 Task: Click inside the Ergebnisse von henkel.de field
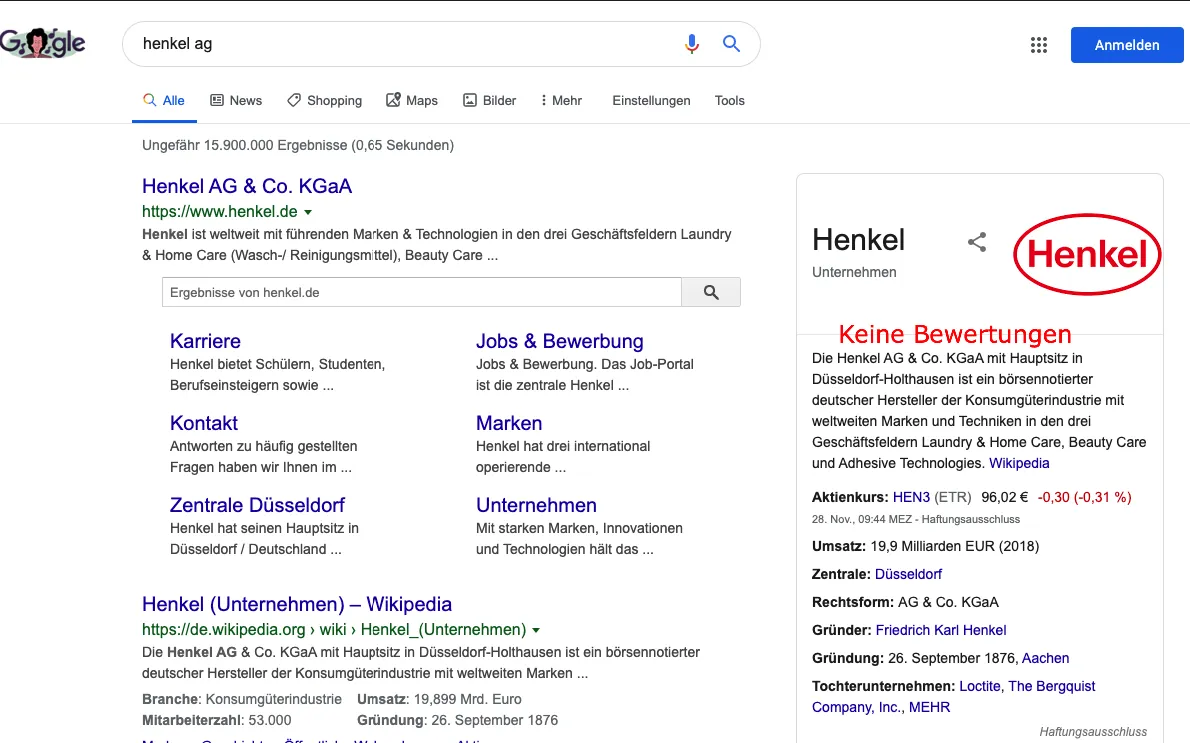[x=420, y=293]
